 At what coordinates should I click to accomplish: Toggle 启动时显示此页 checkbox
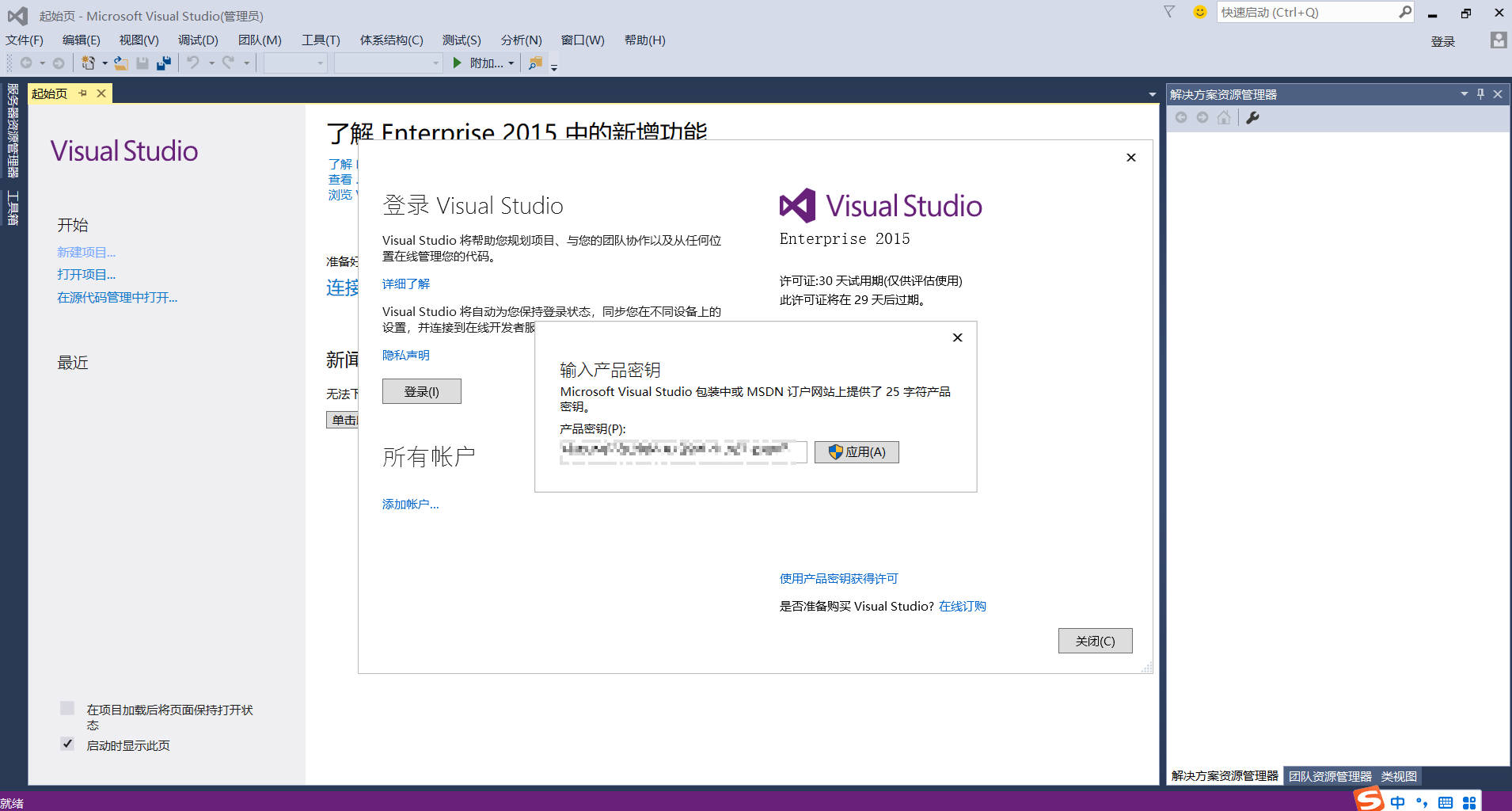tap(67, 744)
